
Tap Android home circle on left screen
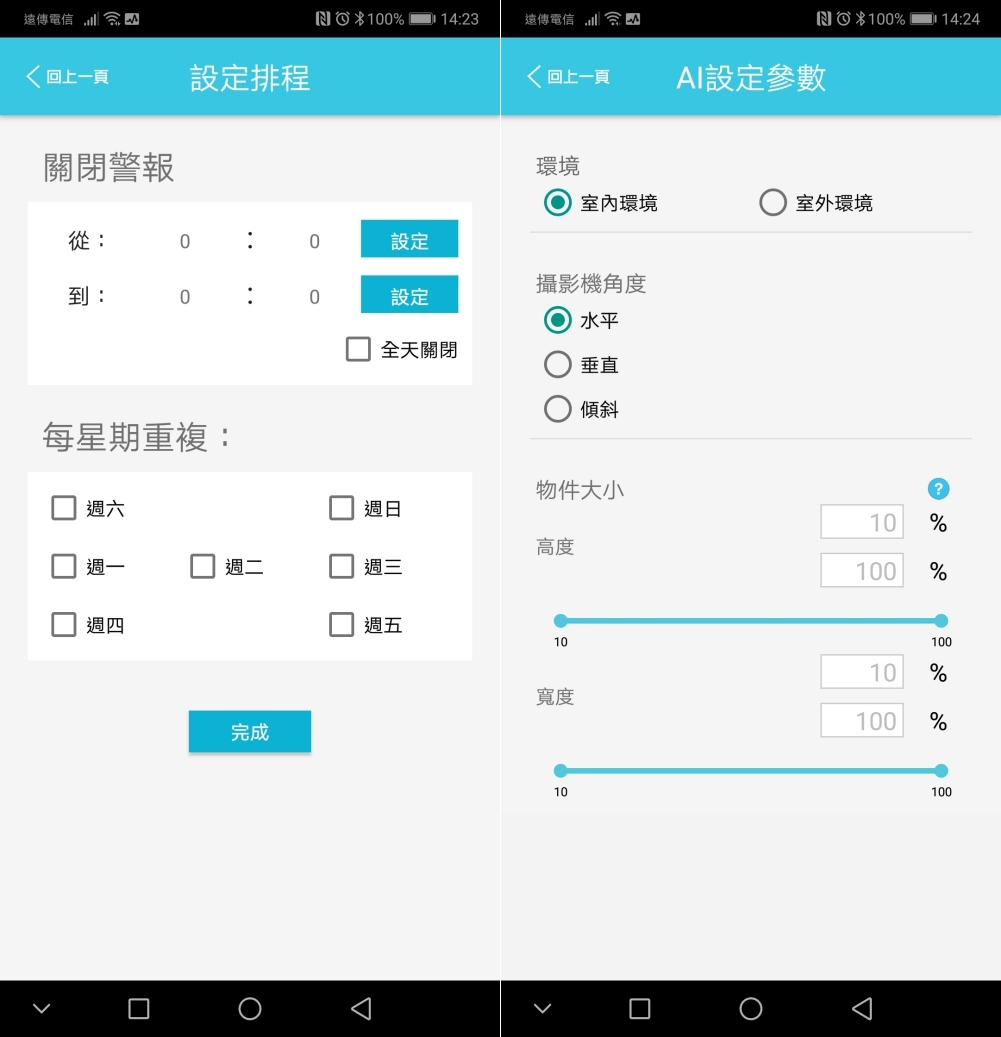[250, 1009]
